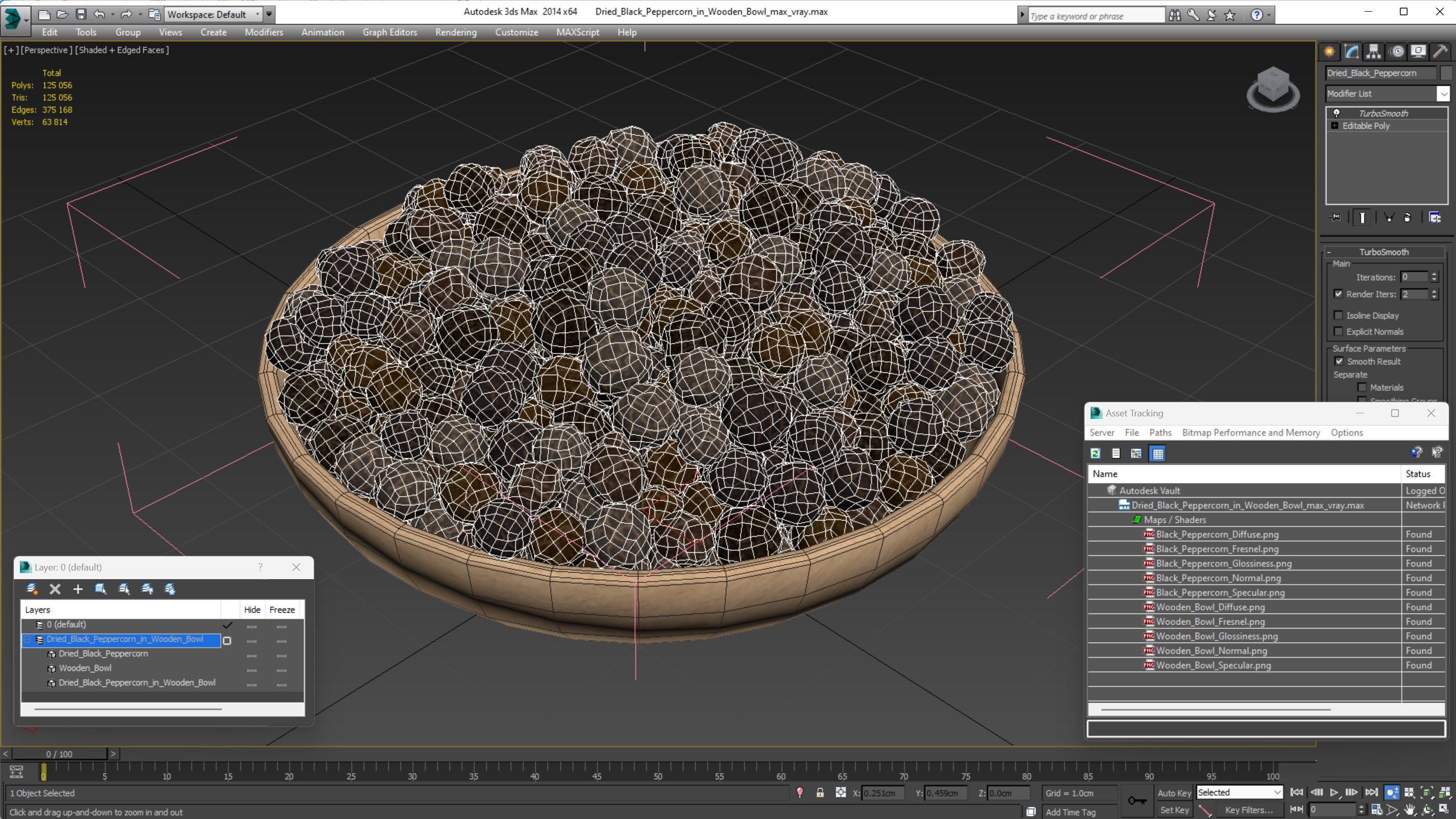Open the Selected key filter dropdown
Screen dimensions: 1456x819
(1239, 792)
